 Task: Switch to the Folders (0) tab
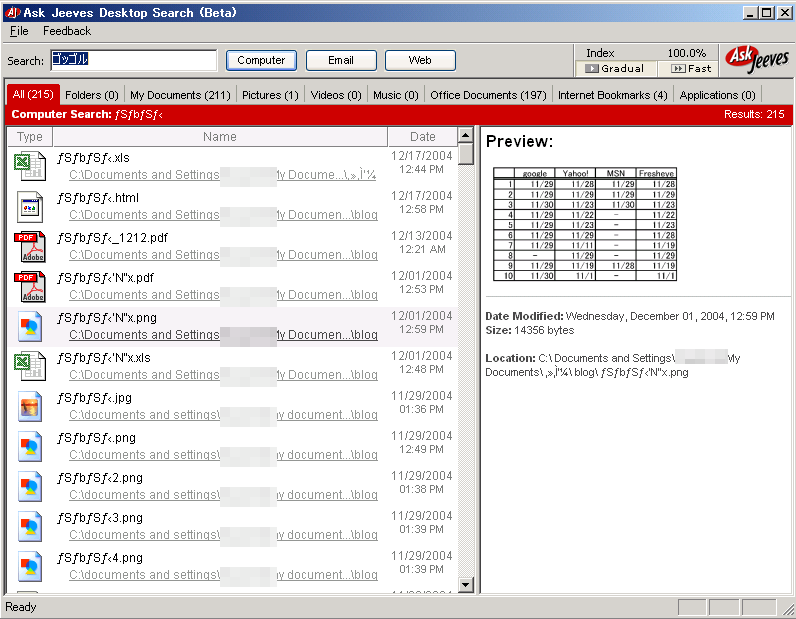[91, 95]
